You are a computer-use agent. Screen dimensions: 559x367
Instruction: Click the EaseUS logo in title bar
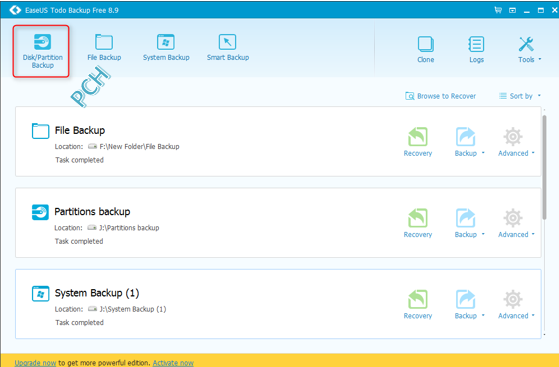(x=15, y=10)
